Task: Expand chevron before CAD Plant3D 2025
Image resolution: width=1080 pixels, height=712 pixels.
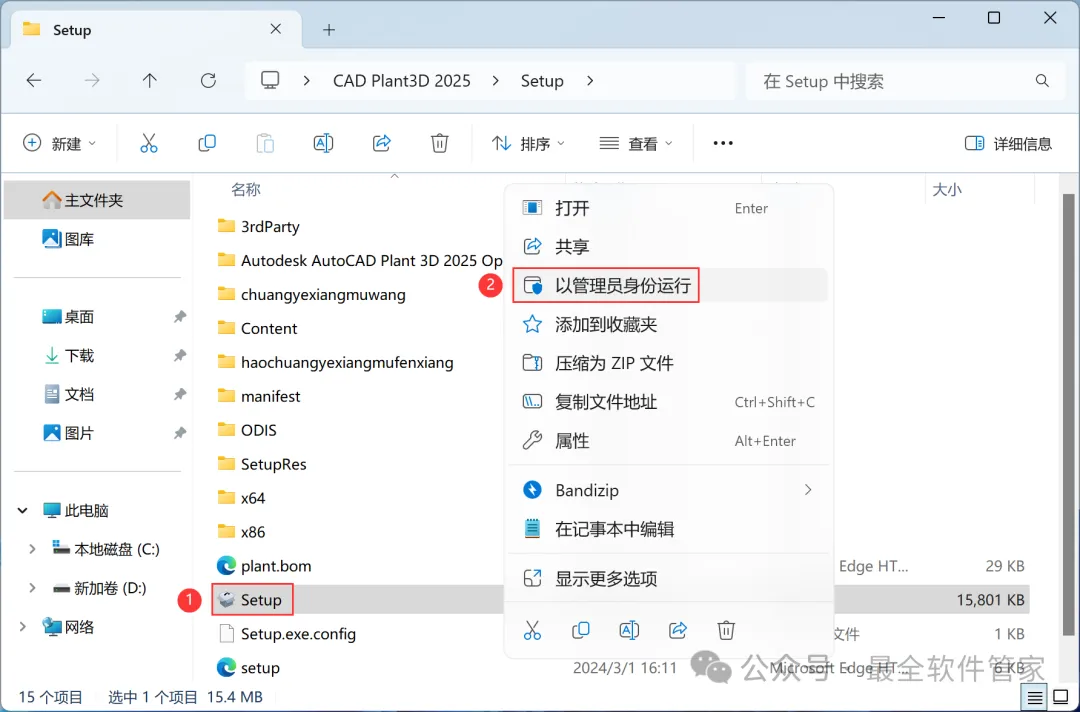Action: (307, 81)
